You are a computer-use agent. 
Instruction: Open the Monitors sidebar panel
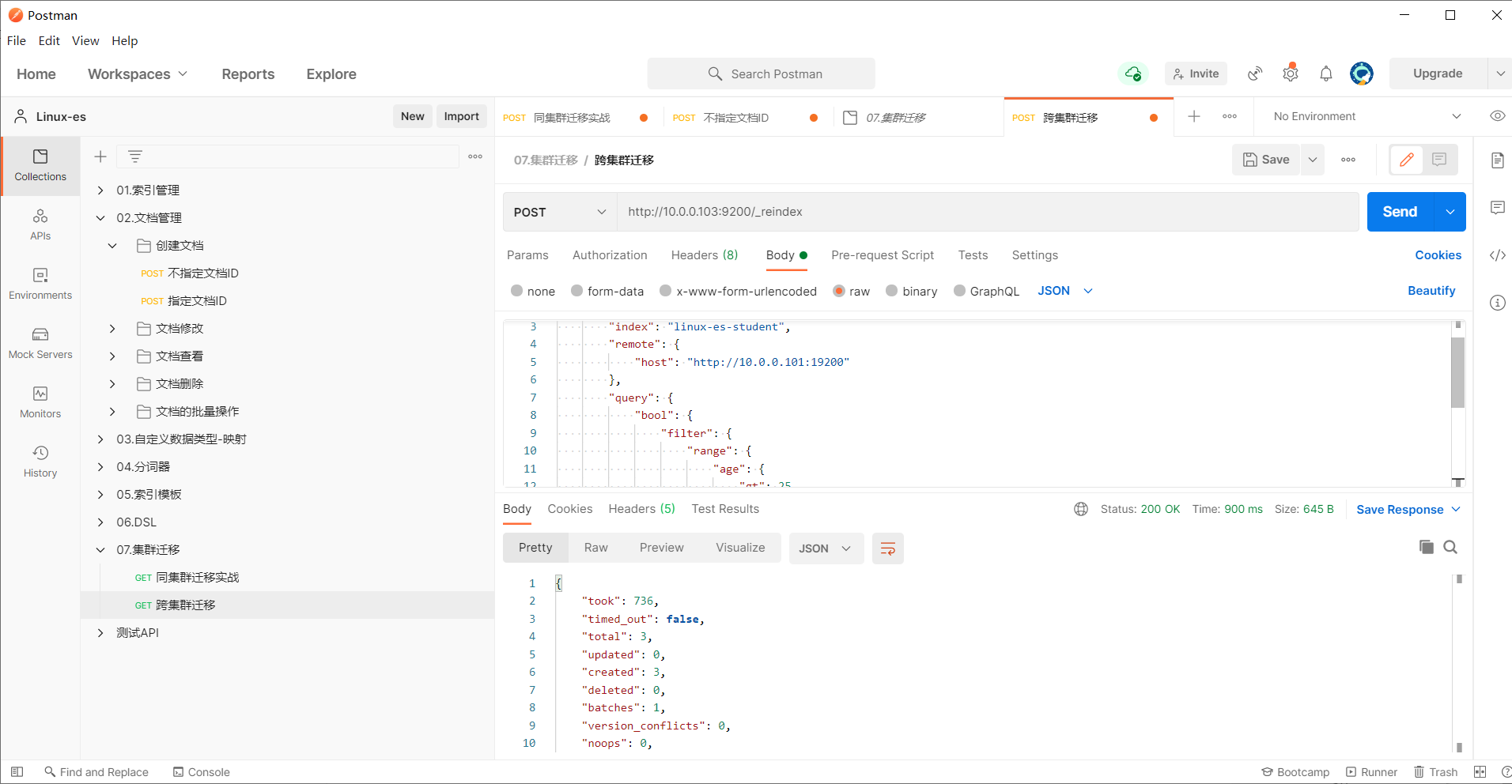(40, 402)
